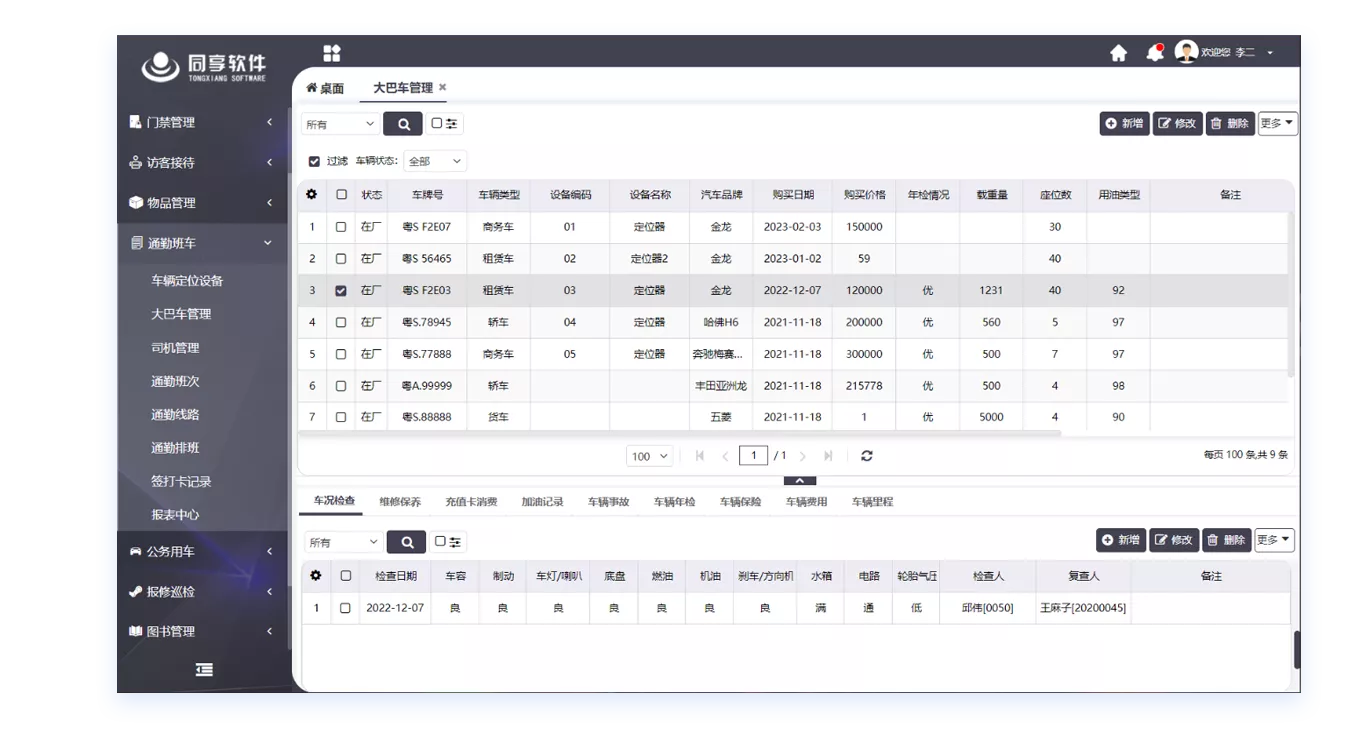Check the row for 粤S.78945
The width and height of the screenshot is (1350, 750).
click(x=341, y=323)
